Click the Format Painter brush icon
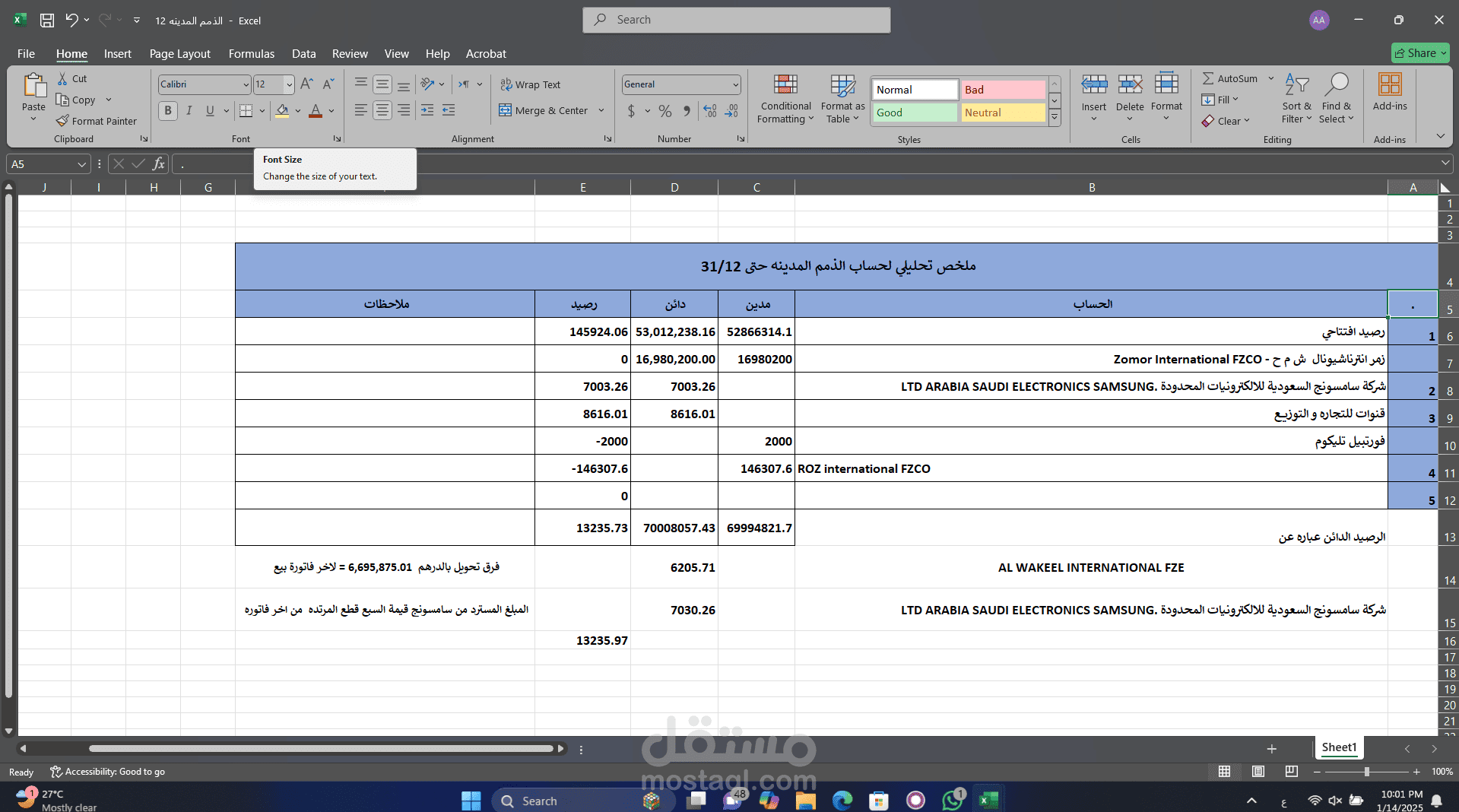This screenshot has width=1459, height=812. click(62, 121)
